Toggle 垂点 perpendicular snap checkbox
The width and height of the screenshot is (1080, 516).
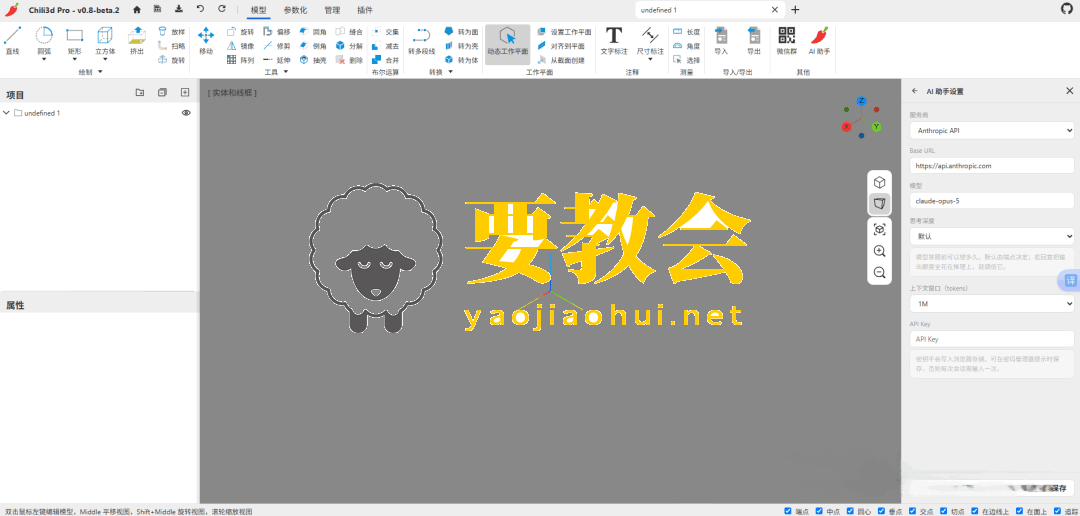[x=882, y=511]
